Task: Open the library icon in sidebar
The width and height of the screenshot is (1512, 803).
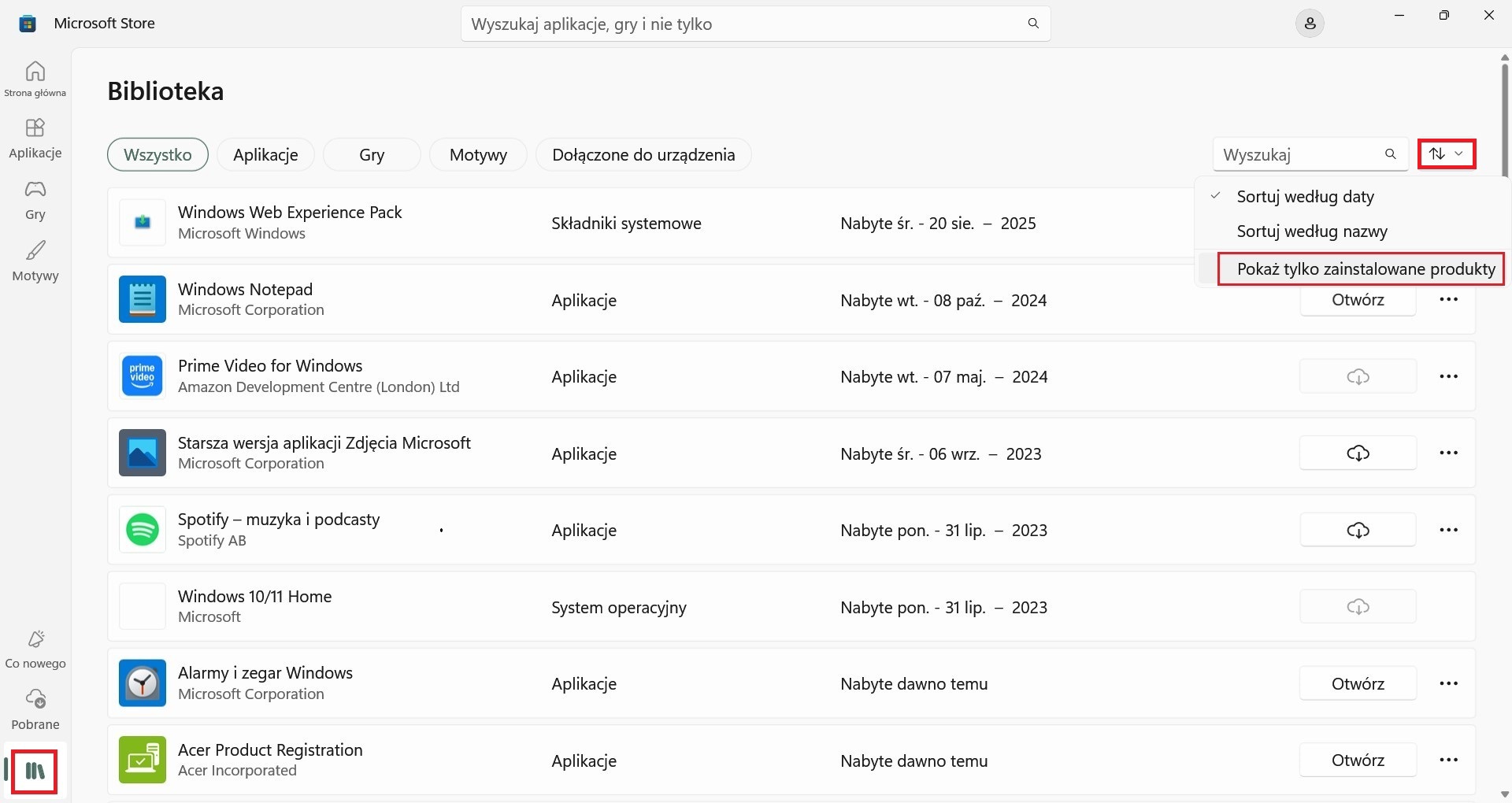Action: point(35,771)
